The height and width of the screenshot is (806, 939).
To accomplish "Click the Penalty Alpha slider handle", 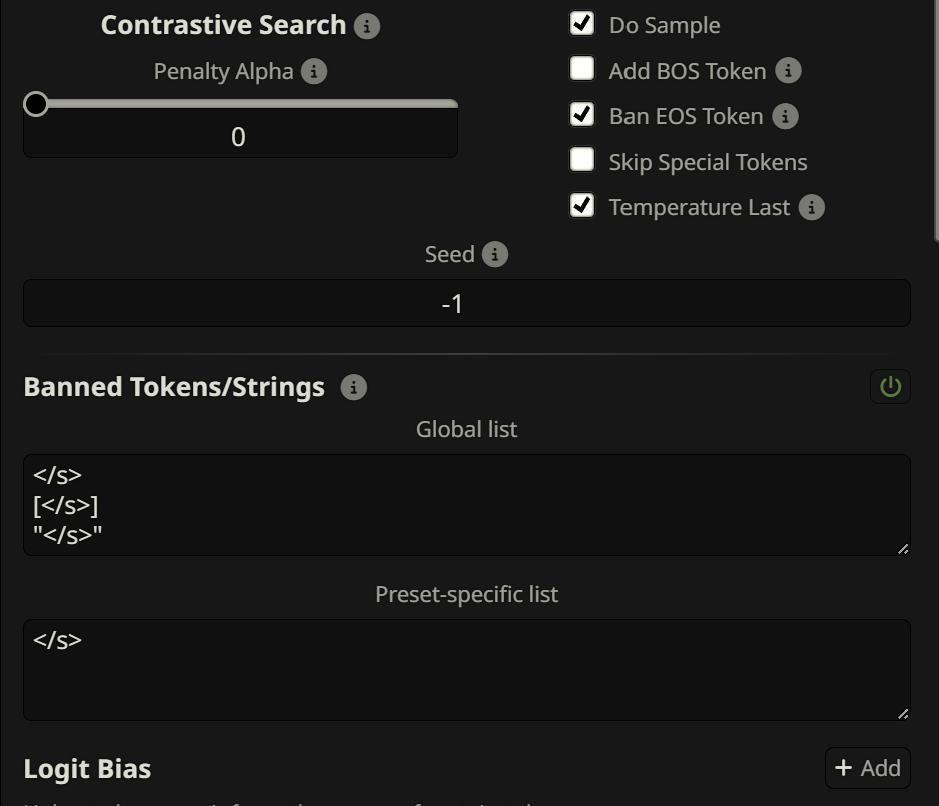I will pyautogui.click(x=36, y=104).
